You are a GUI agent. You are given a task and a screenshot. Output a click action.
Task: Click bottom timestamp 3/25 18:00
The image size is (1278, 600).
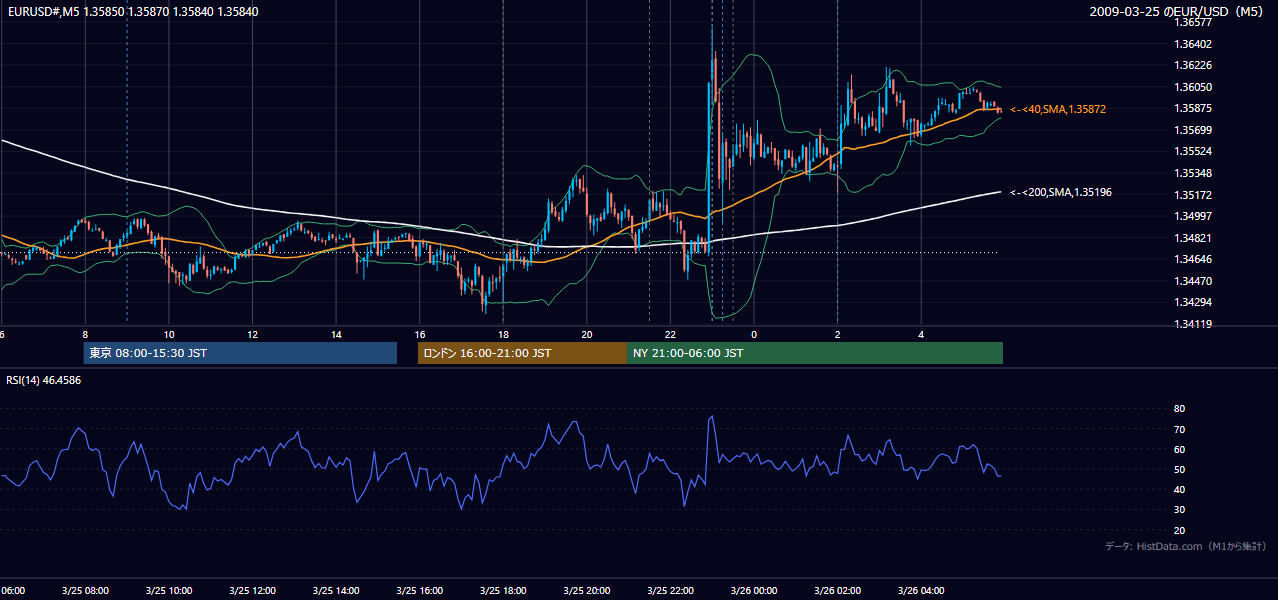(503, 591)
